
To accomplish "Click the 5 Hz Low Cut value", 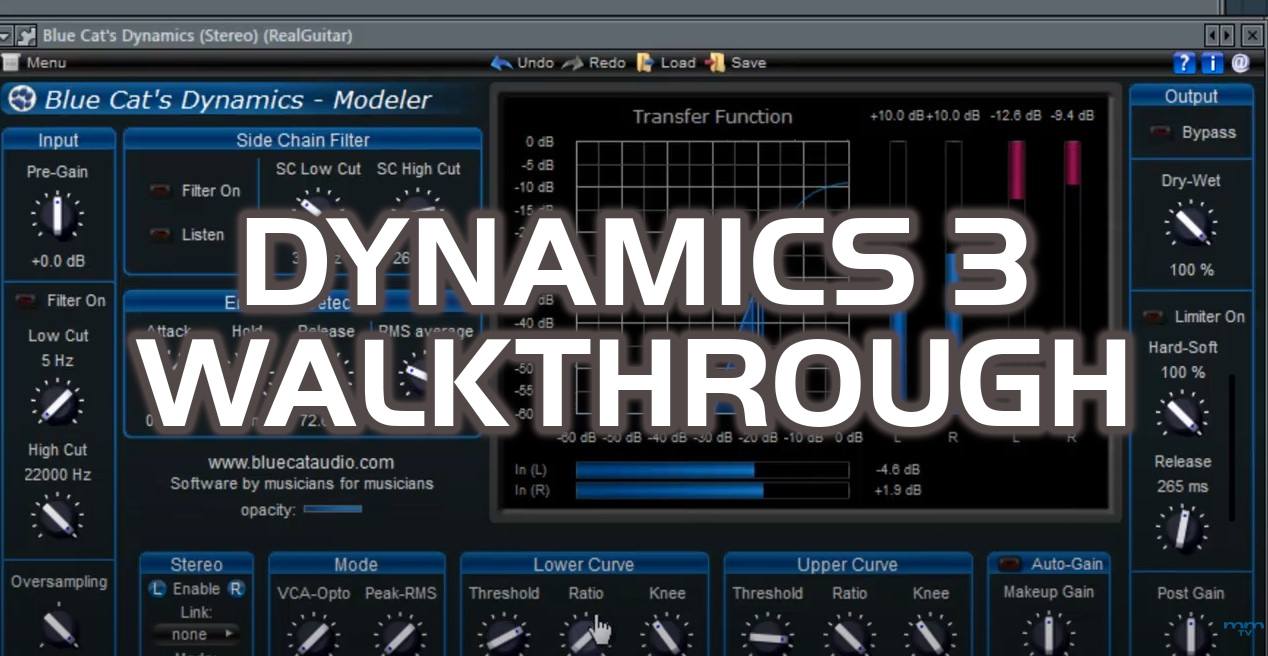I will click(x=57, y=360).
